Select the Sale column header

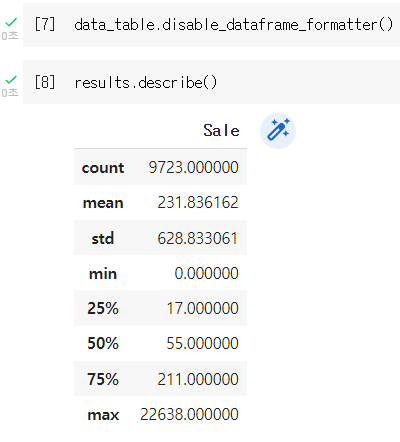pyautogui.click(x=222, y=130)
